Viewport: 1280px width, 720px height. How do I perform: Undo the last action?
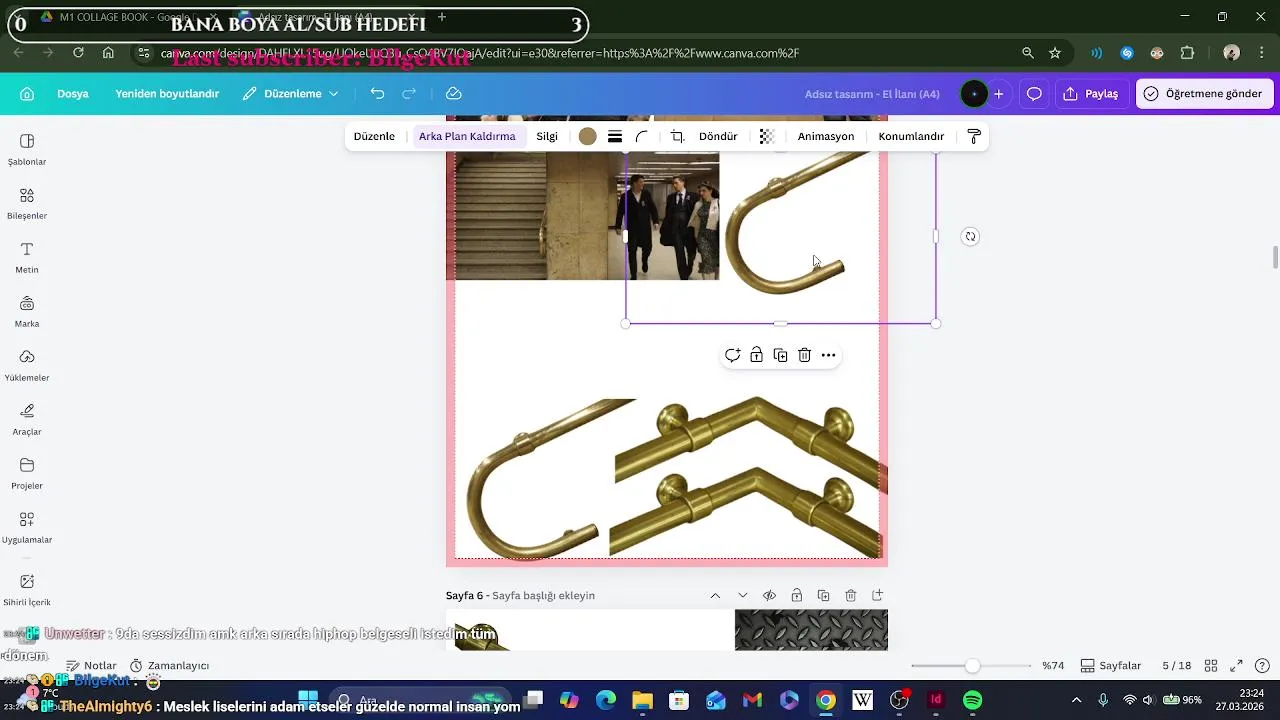pyautogui.click(x=377, y=93)
